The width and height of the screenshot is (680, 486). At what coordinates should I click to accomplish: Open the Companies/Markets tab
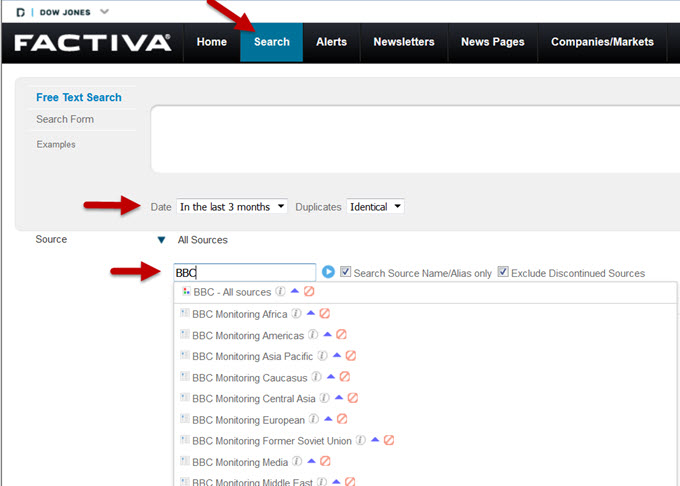(602, 42)
